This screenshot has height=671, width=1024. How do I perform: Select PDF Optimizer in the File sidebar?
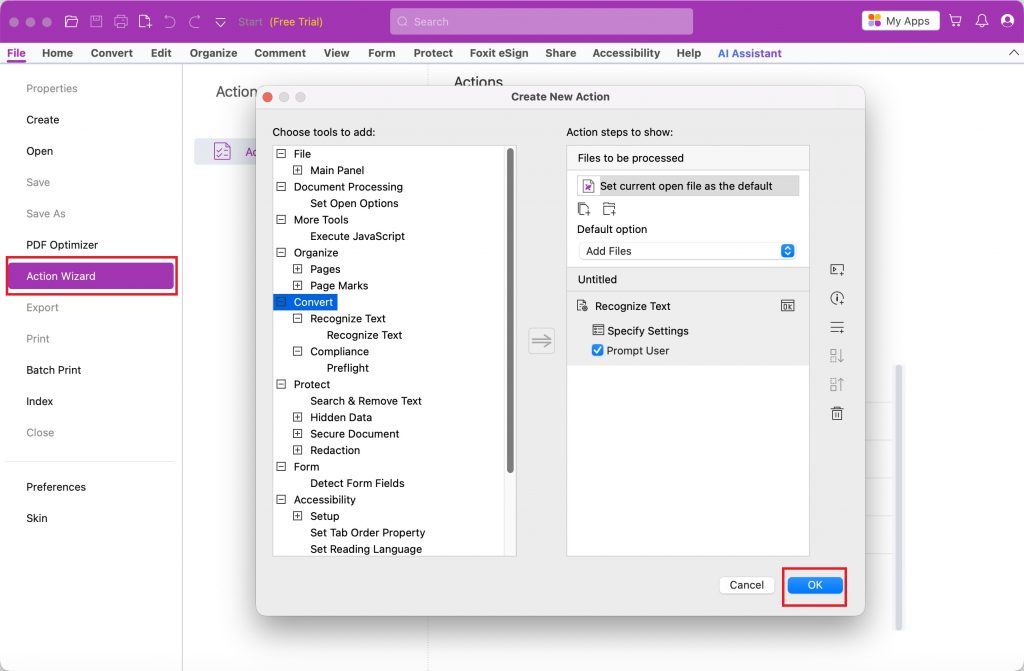pos(62,245)
